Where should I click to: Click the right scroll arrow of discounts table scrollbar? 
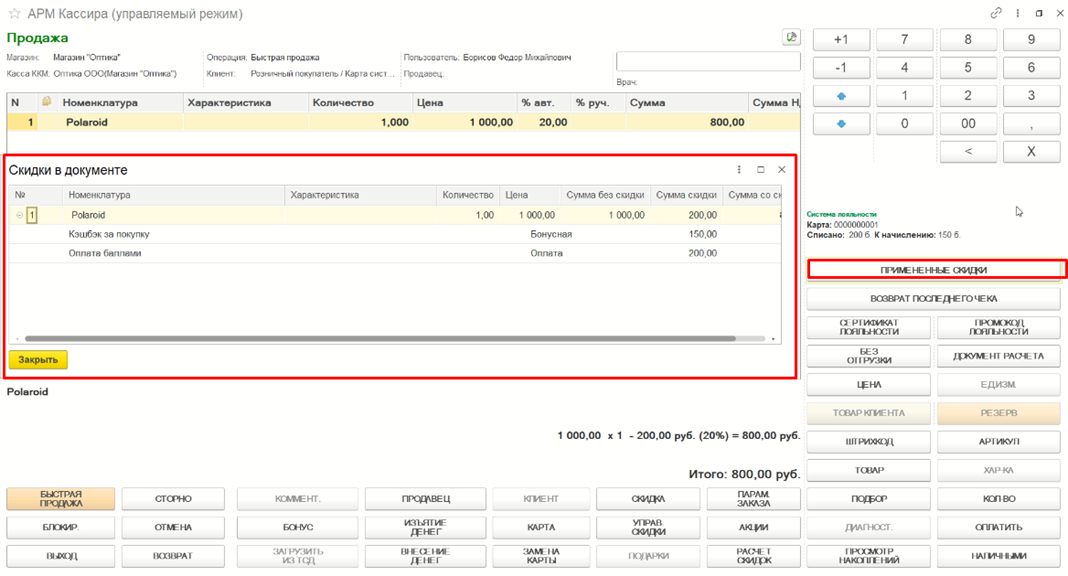coord(774,338)
